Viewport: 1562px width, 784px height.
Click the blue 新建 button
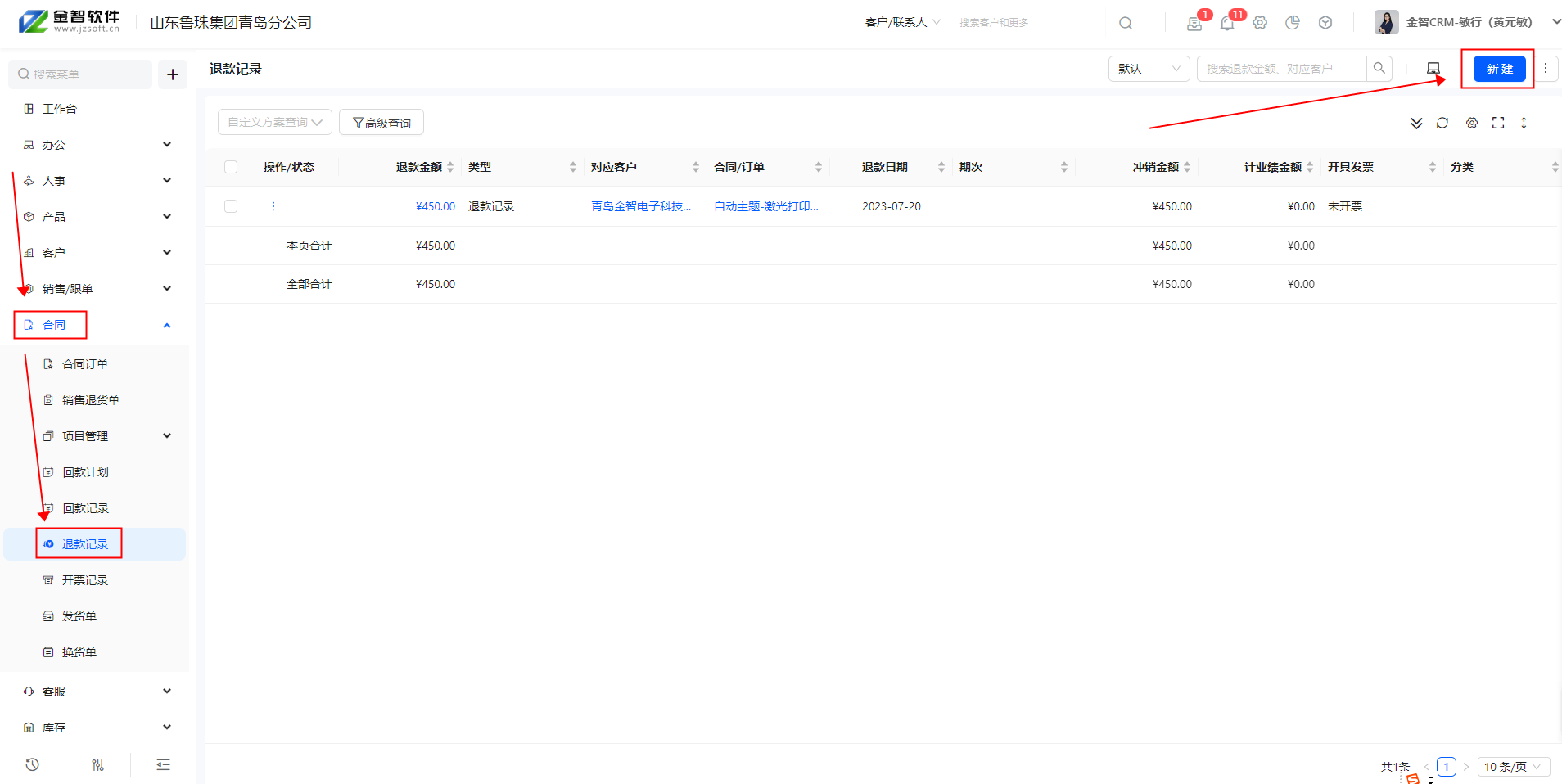(x=1499, y=69)
